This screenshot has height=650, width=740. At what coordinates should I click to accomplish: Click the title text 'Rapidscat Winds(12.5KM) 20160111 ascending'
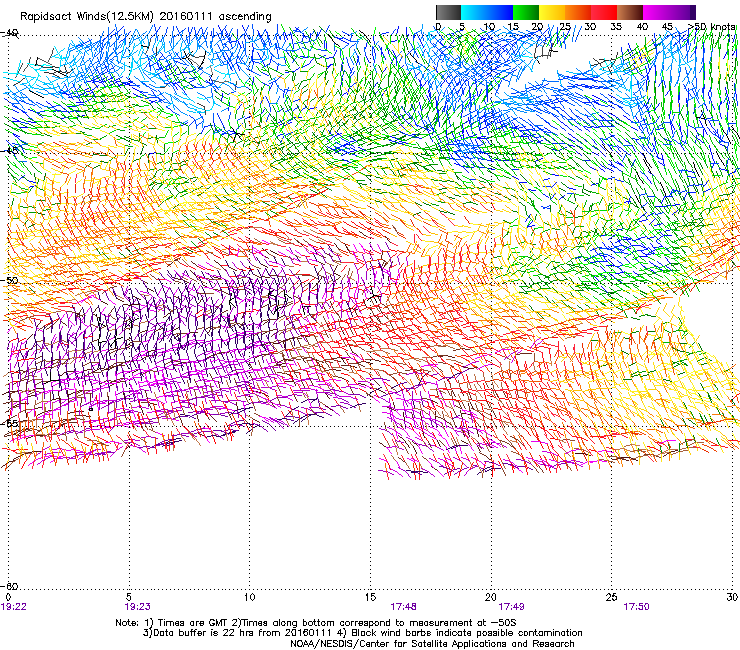pos(146,17)
